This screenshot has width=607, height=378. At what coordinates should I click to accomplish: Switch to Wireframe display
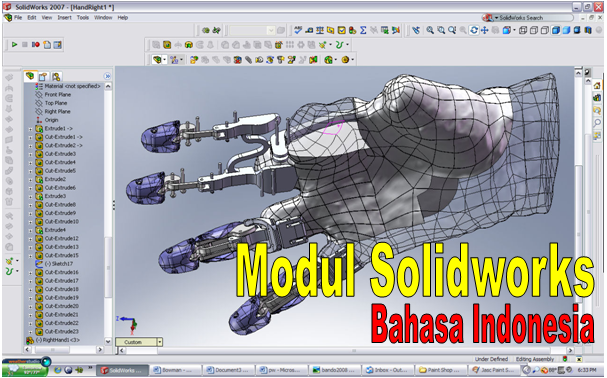coord(523,30)
